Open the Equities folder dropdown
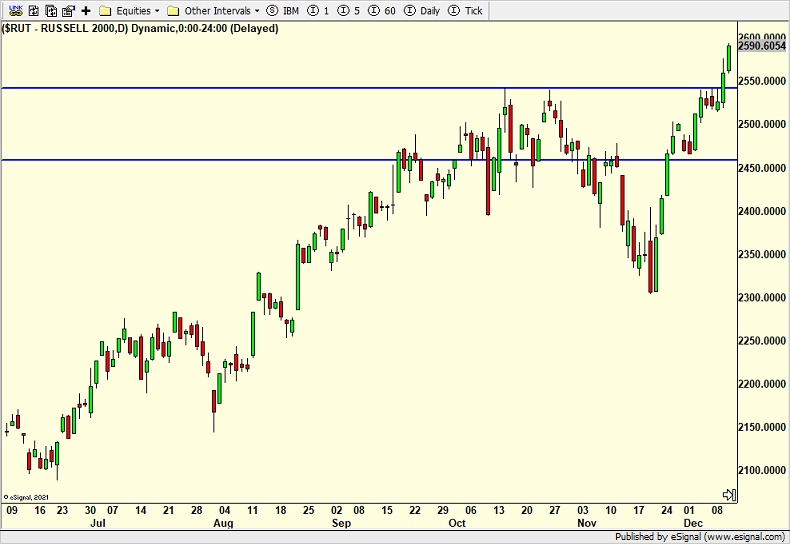Viewport: 790px width, 544px height. point(130,10)
